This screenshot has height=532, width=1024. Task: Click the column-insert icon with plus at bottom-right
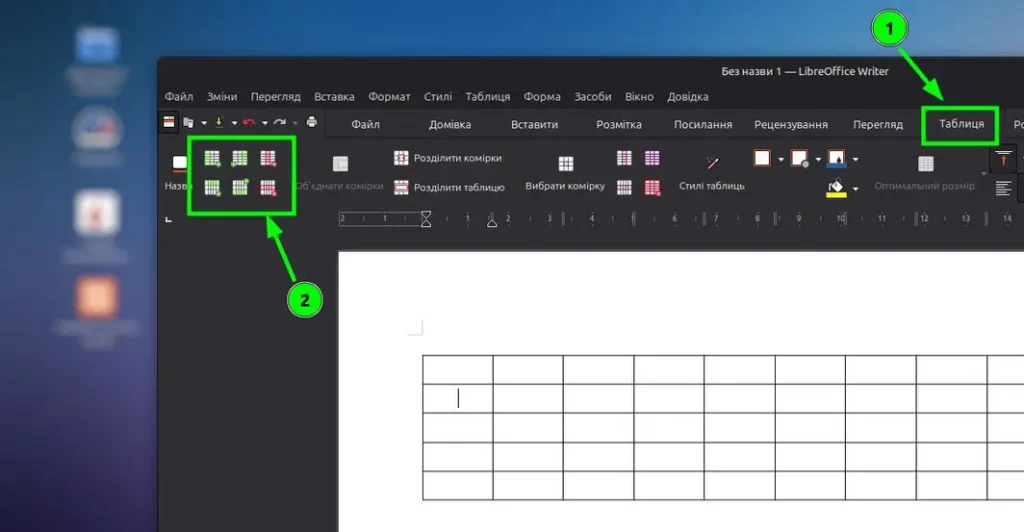pos(212,187)
